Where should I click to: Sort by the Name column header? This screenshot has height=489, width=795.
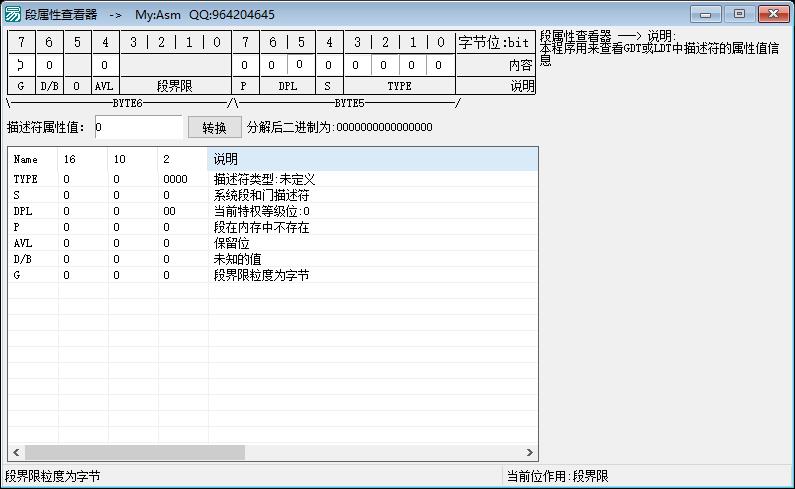coord(33,159)
